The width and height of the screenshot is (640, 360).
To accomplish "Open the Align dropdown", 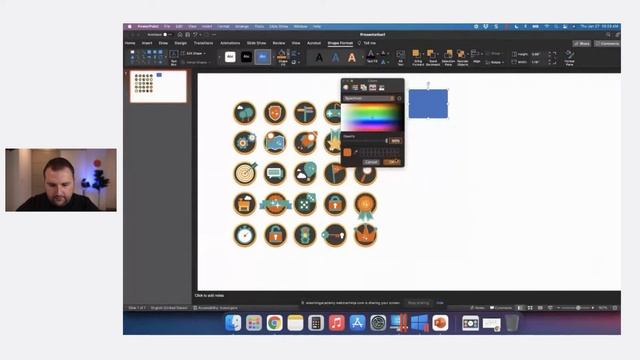I will point(476,56).
